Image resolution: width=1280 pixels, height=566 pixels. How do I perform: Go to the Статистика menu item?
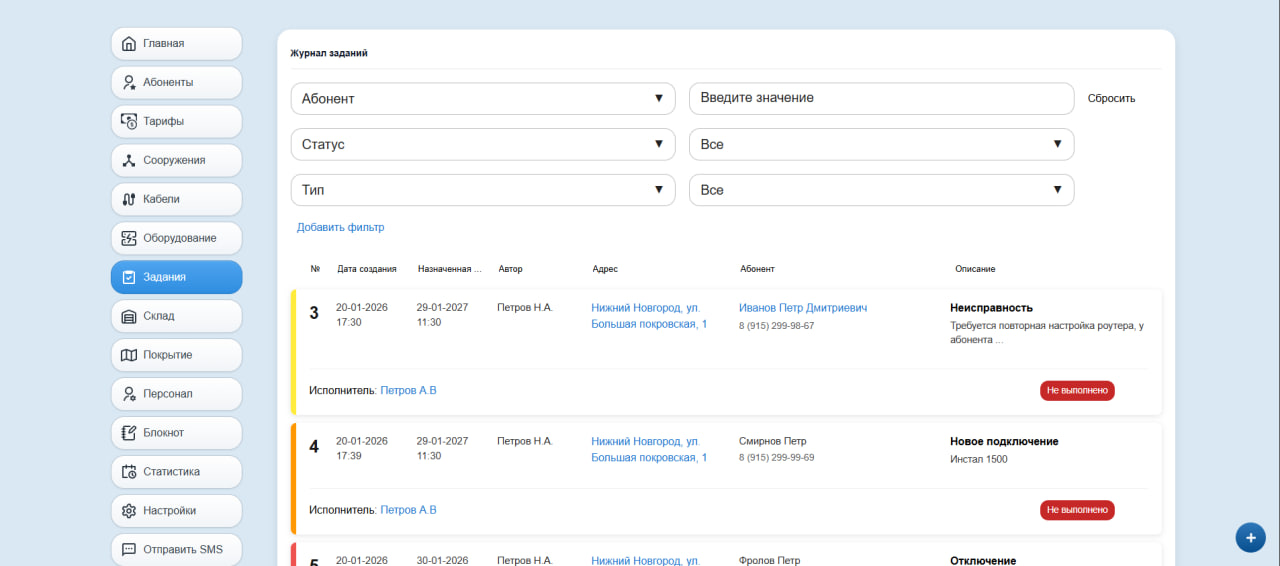tap(176, 472)
